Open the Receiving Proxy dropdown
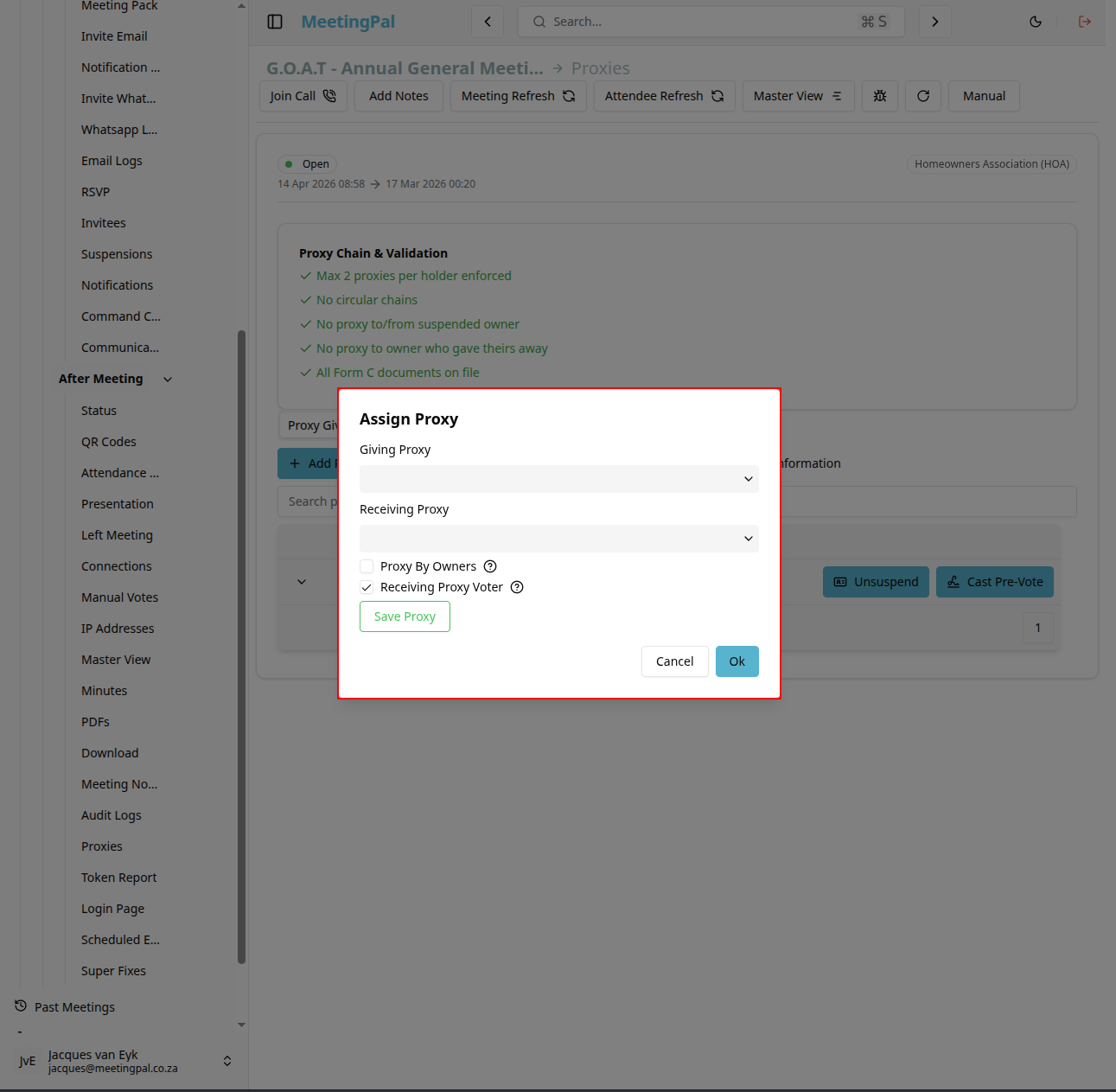This screenshot has width=1116, height=1092. [559, 539]
